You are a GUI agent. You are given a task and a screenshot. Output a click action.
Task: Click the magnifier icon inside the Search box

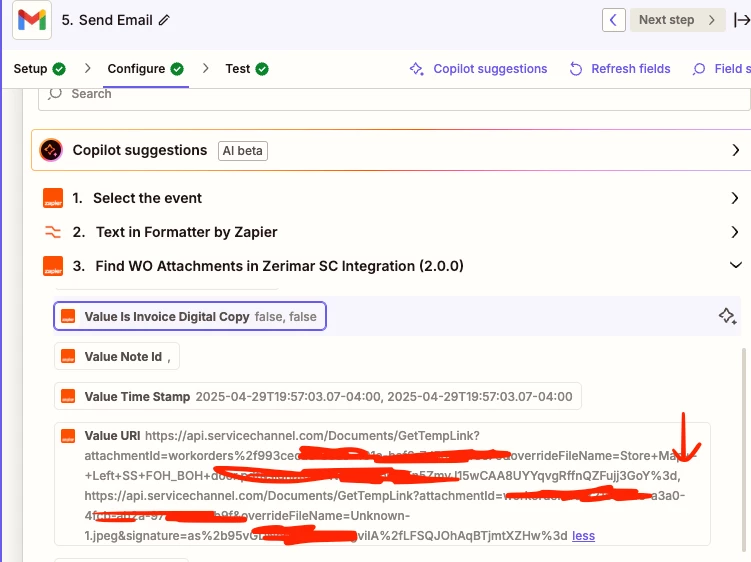pyautogui.click(x=55, y=93)
